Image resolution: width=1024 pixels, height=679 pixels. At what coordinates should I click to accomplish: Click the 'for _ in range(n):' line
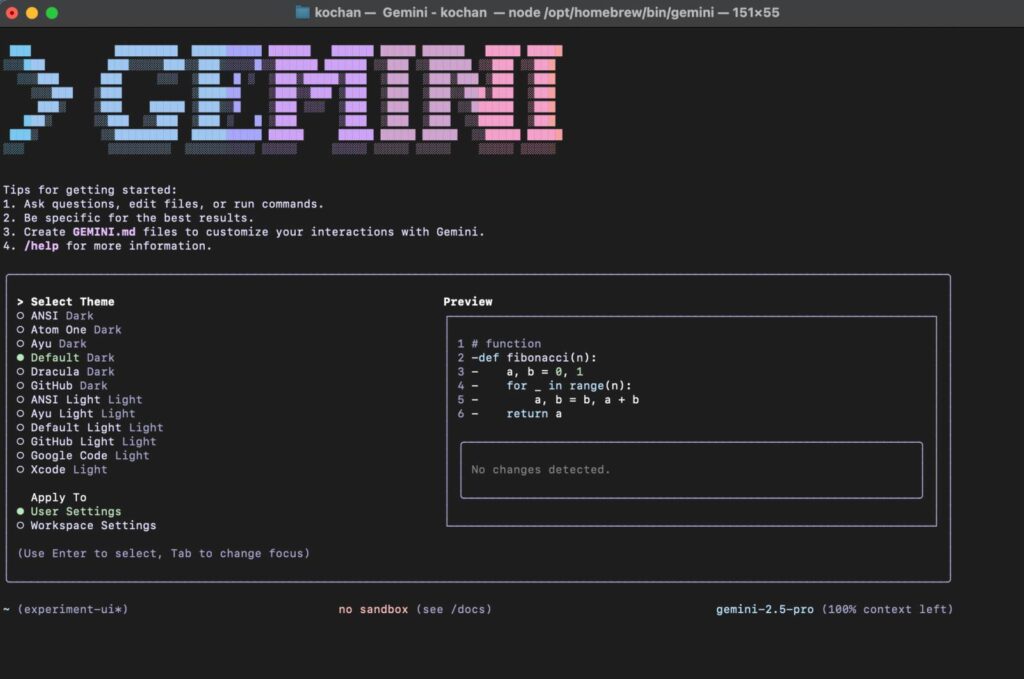[569, 386]
